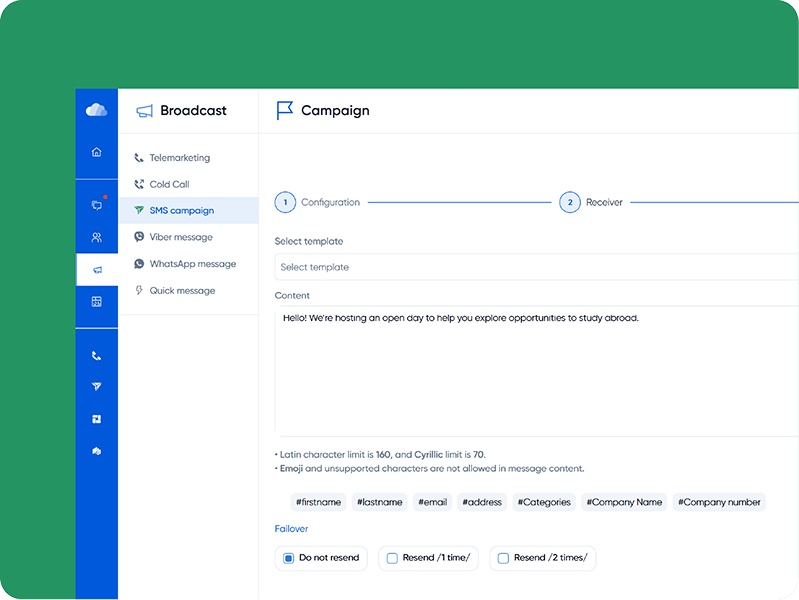Insert the #Categories tag

tap(544, 502)
